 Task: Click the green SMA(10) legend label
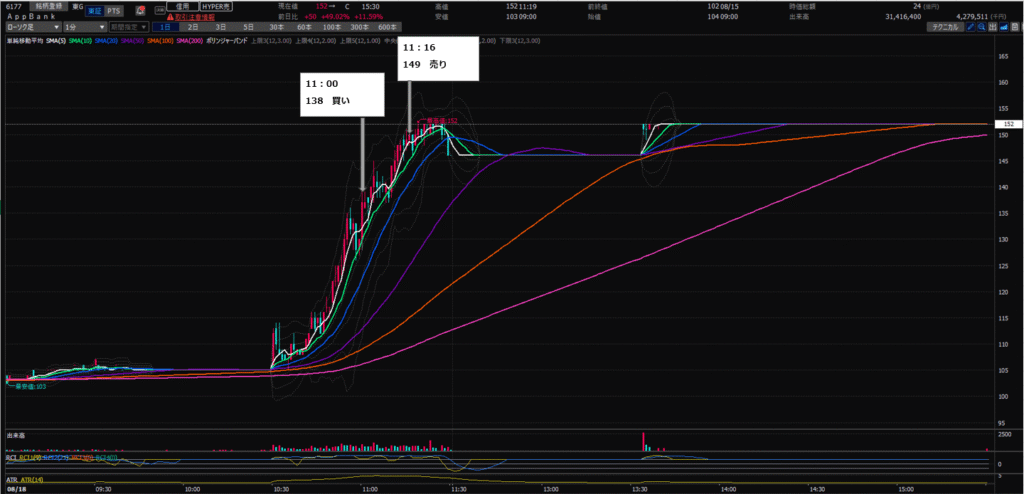click(80, 41)
